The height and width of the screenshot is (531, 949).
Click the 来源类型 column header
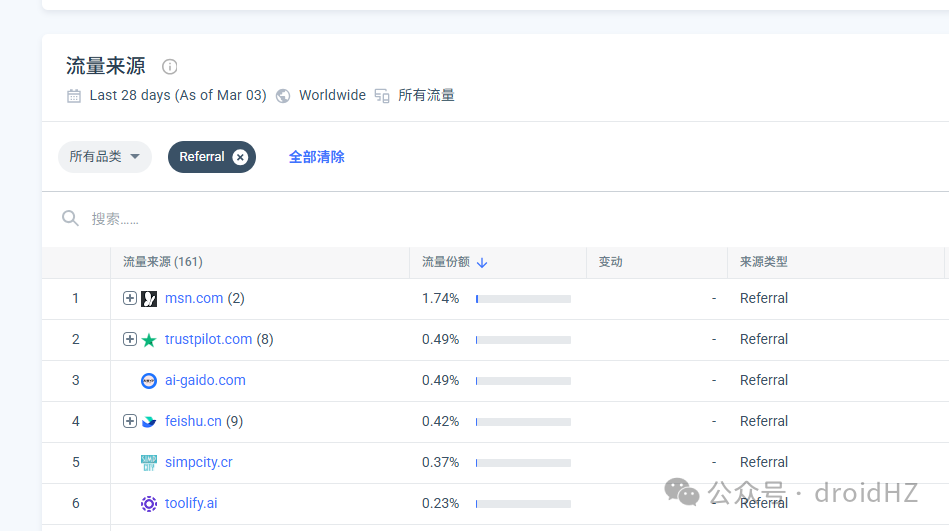tap(764, 262)
